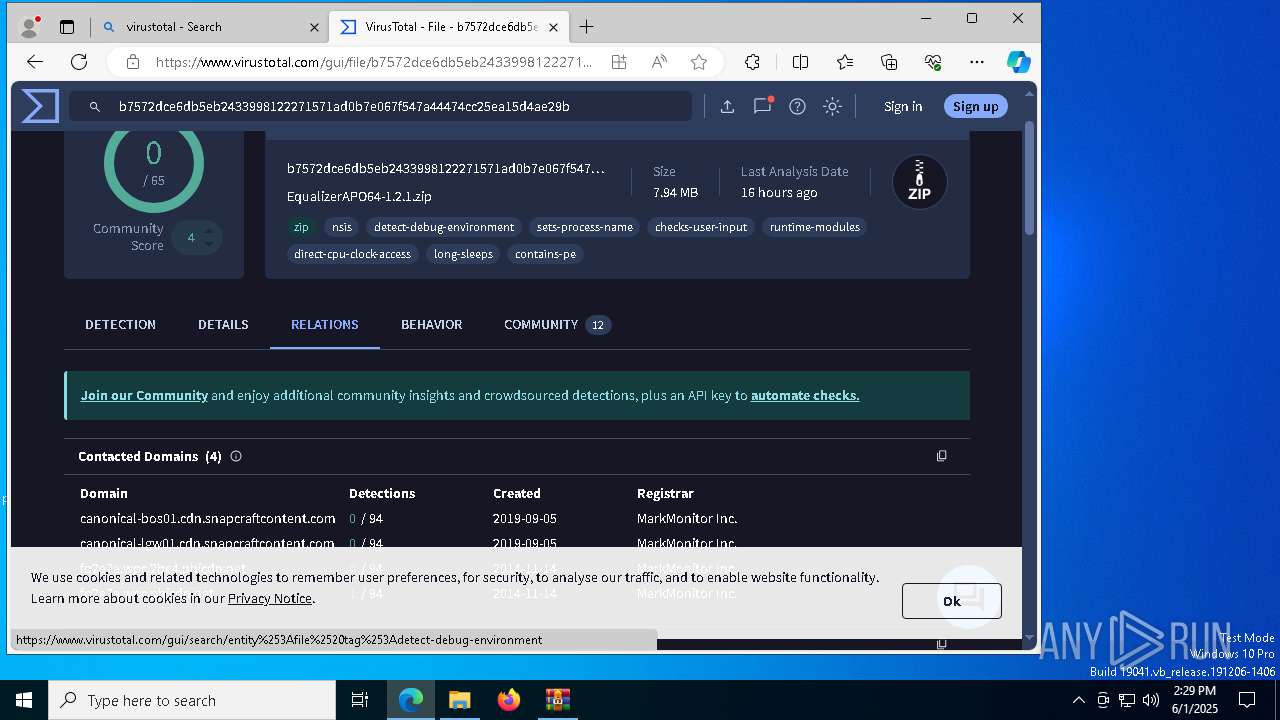Click the detect-debug-environment tag

[x=444, y=227]
